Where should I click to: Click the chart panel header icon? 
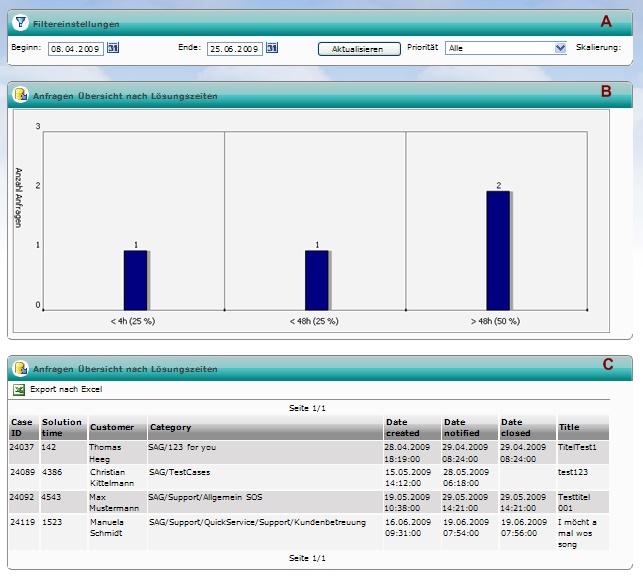[20, 95]
